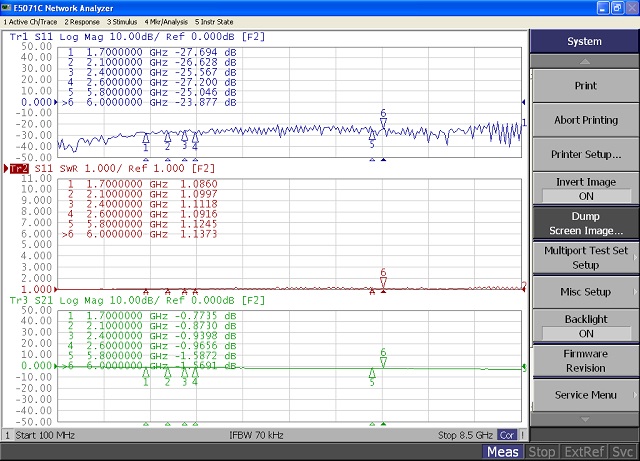This screenshot has height=461, width=640.
Task: Click marker 5 triangle on Tr3 trace
Action: 372,372
